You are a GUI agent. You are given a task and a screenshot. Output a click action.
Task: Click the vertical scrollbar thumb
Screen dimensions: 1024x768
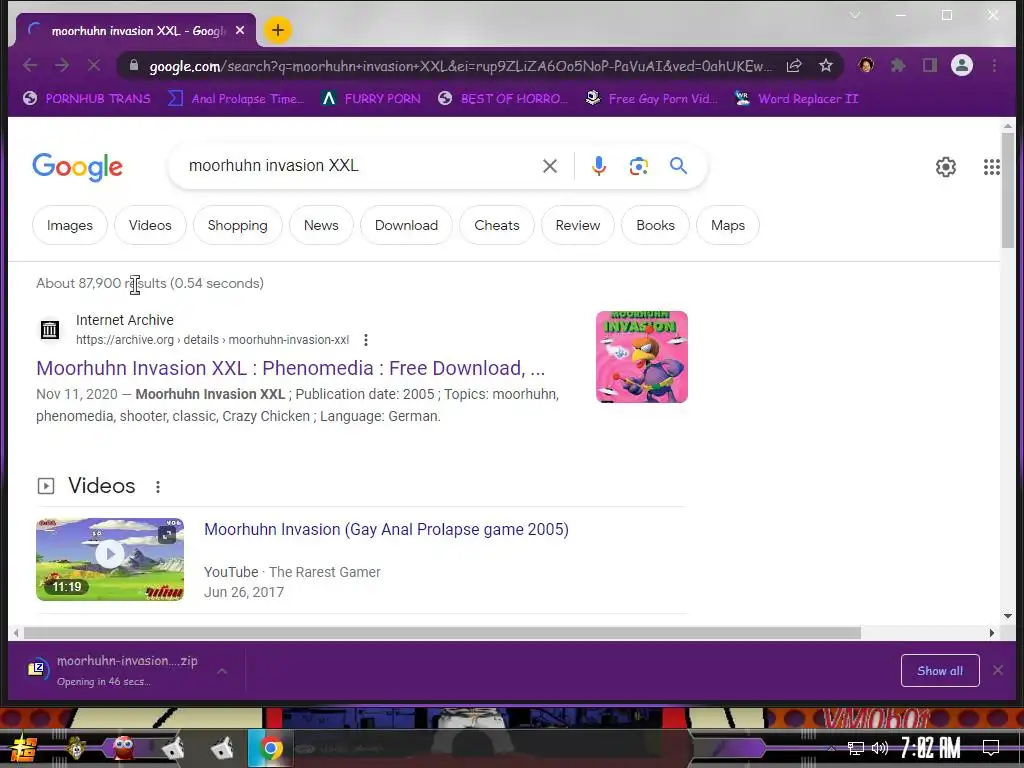coord(1008,189)
